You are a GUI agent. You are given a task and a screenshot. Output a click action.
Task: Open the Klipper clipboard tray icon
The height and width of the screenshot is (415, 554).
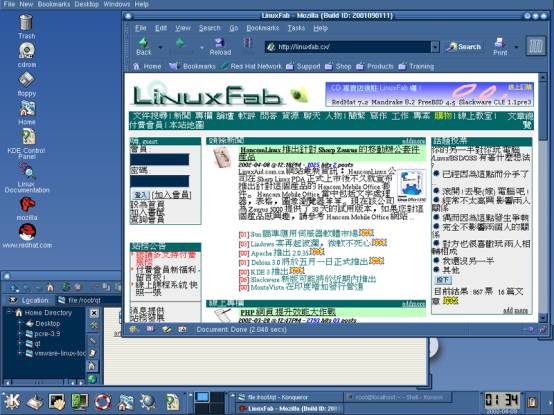click(531, 402)
